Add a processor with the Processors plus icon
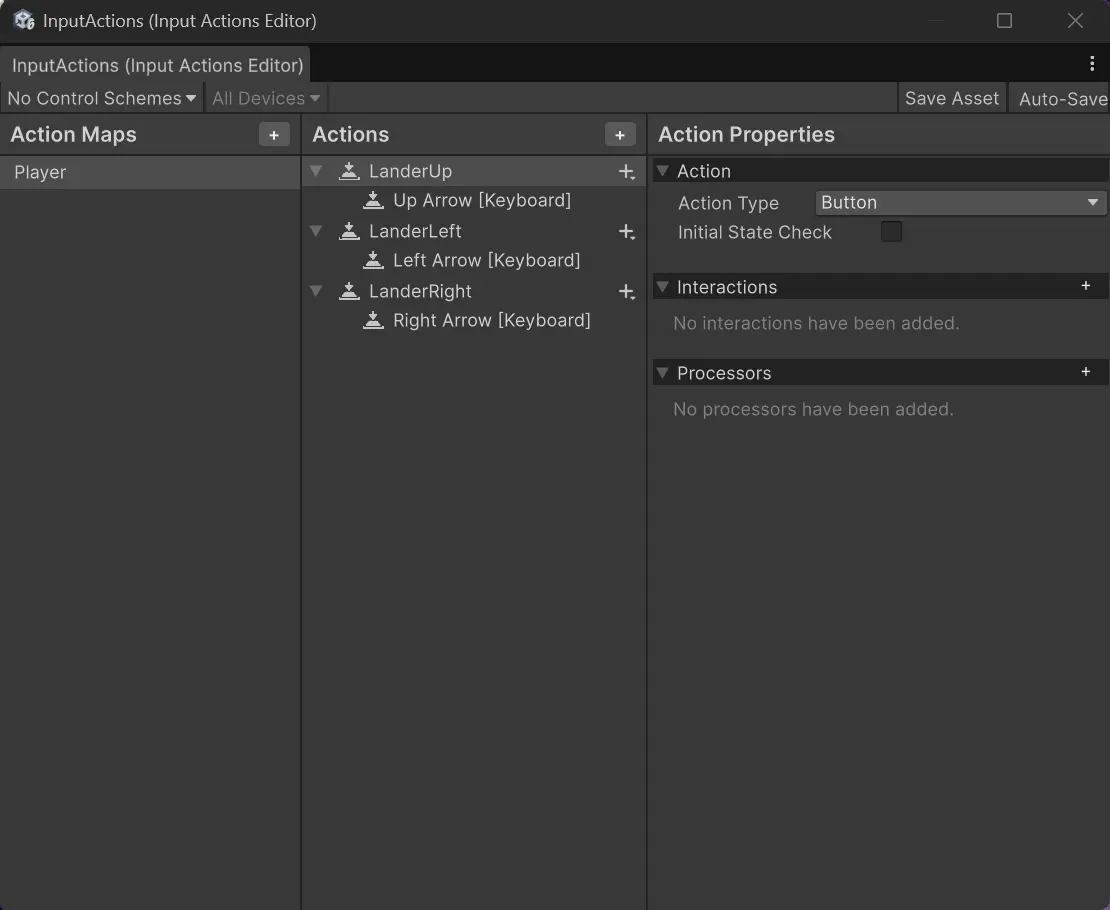Screen dimensions: 1110x910 pos(1086,372)
